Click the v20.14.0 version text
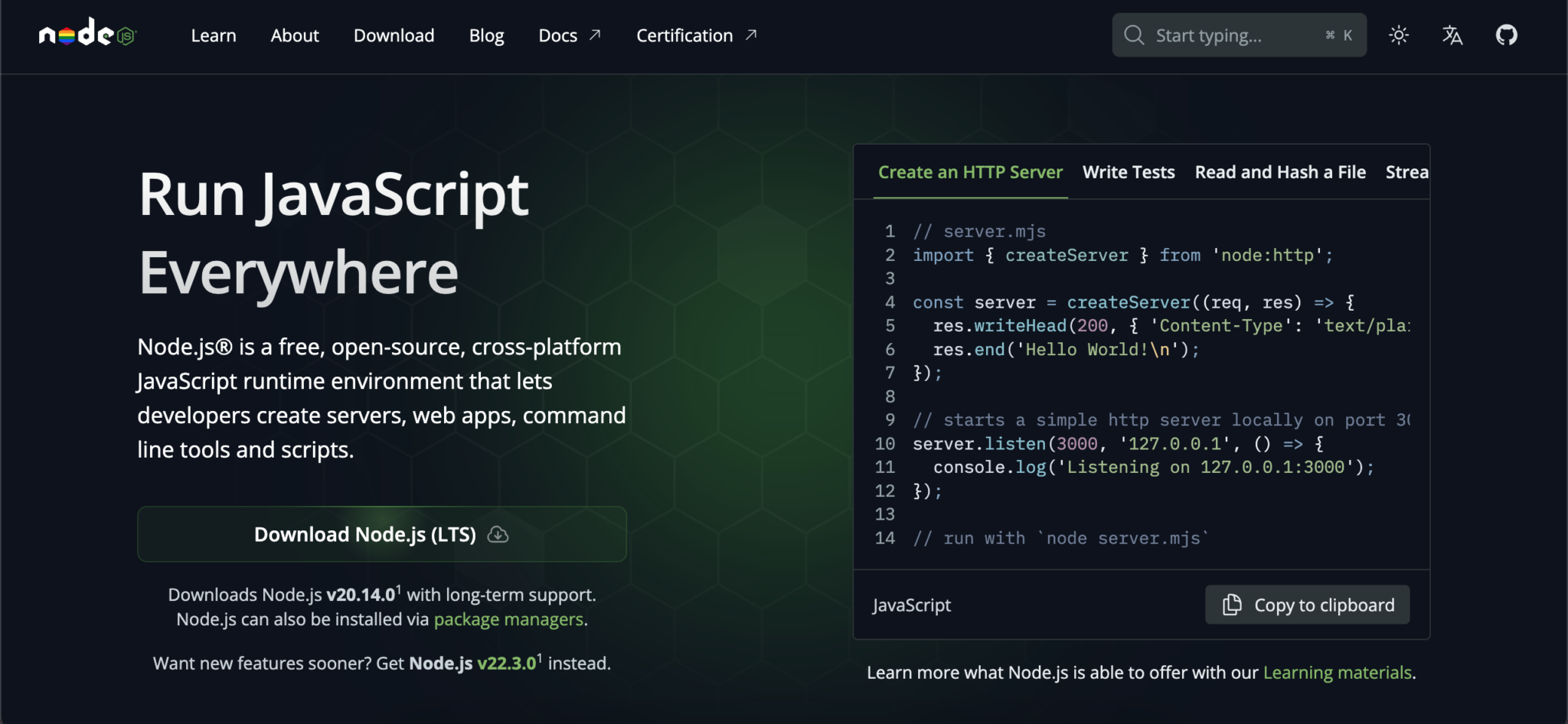 coord(361,595)
